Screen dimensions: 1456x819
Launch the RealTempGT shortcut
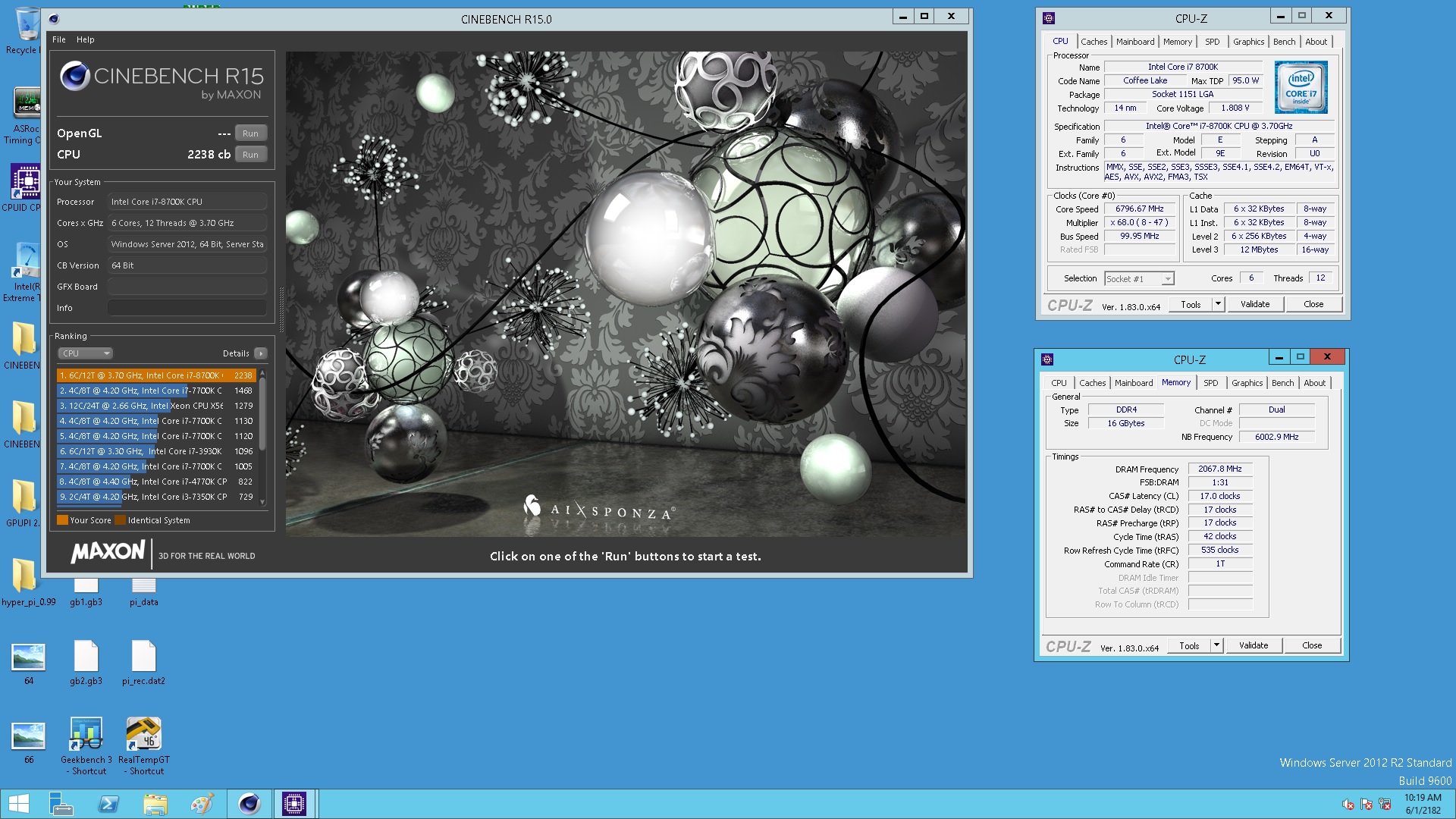(143, 746)
